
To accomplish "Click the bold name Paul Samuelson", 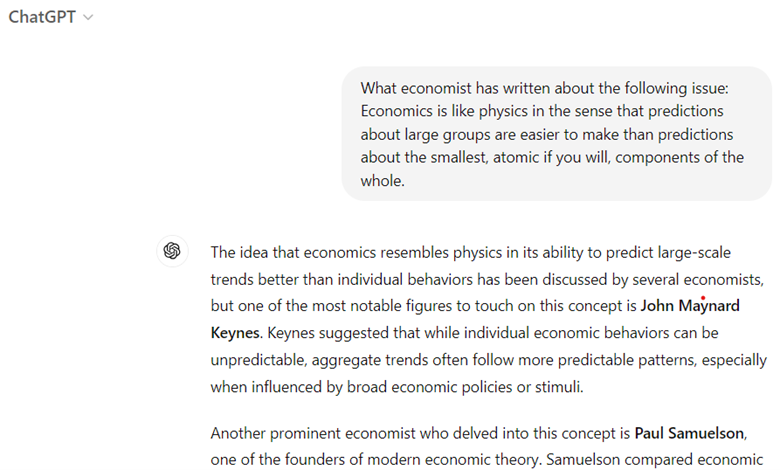I will pyautogui.click(x=689, y=433).
